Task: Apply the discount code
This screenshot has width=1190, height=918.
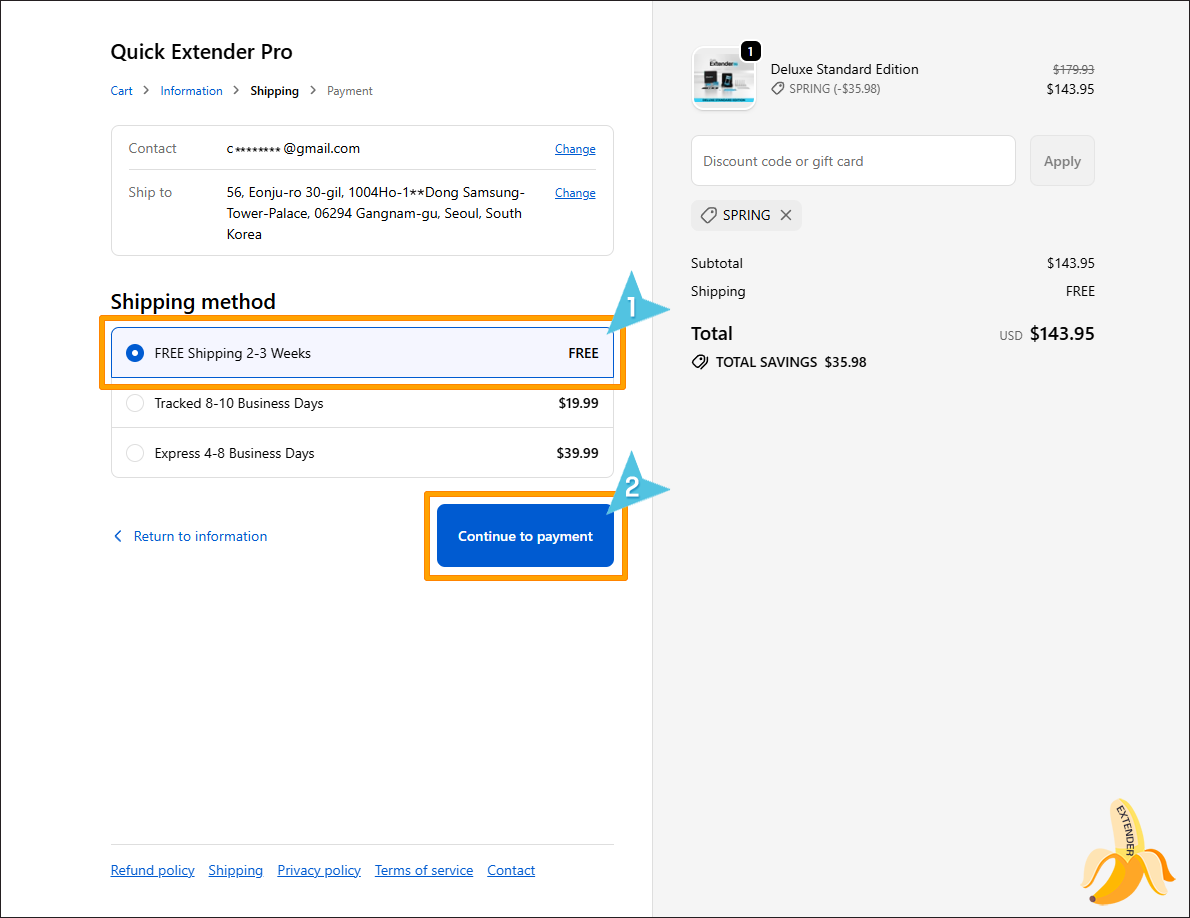Action: [x=1062, y=161]
